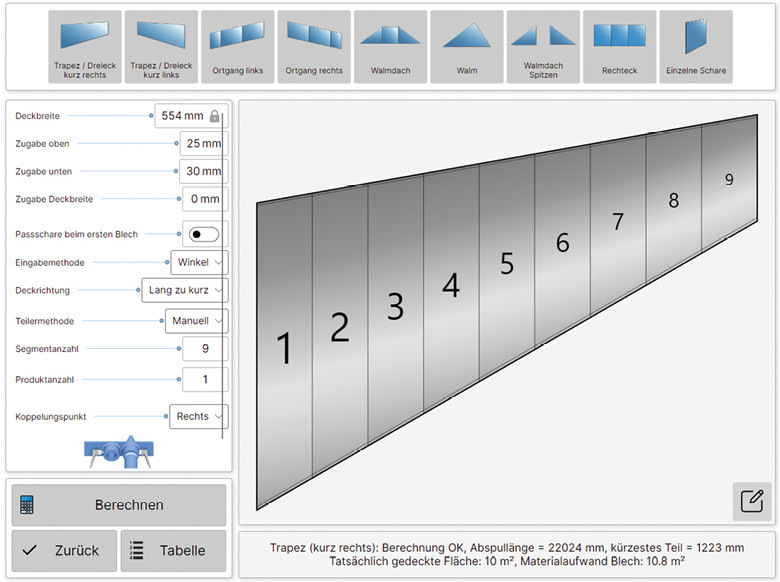
Task: Click the seam profile illustration
Action: (x=119, y=451)
